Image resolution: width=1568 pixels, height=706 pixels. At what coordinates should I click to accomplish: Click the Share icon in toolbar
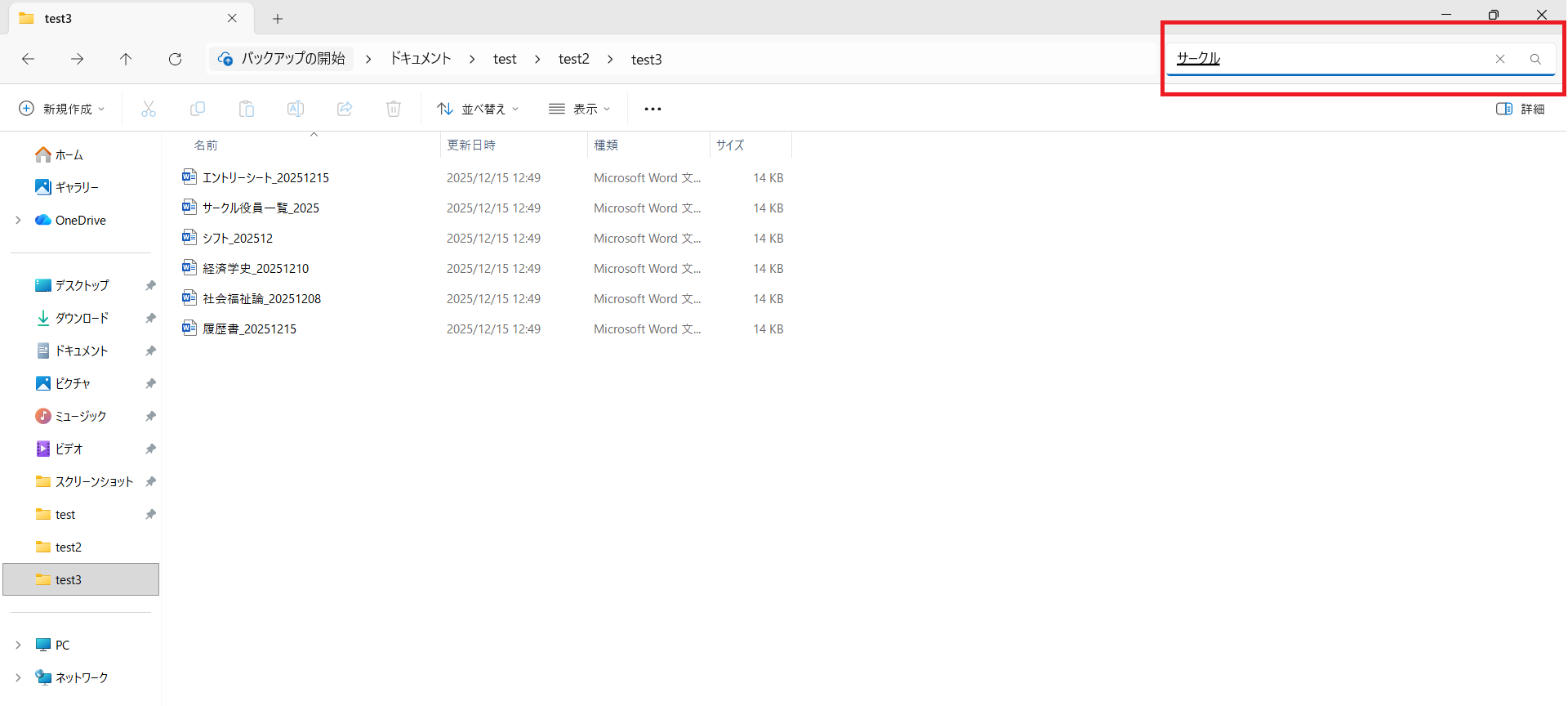(345, 109)
